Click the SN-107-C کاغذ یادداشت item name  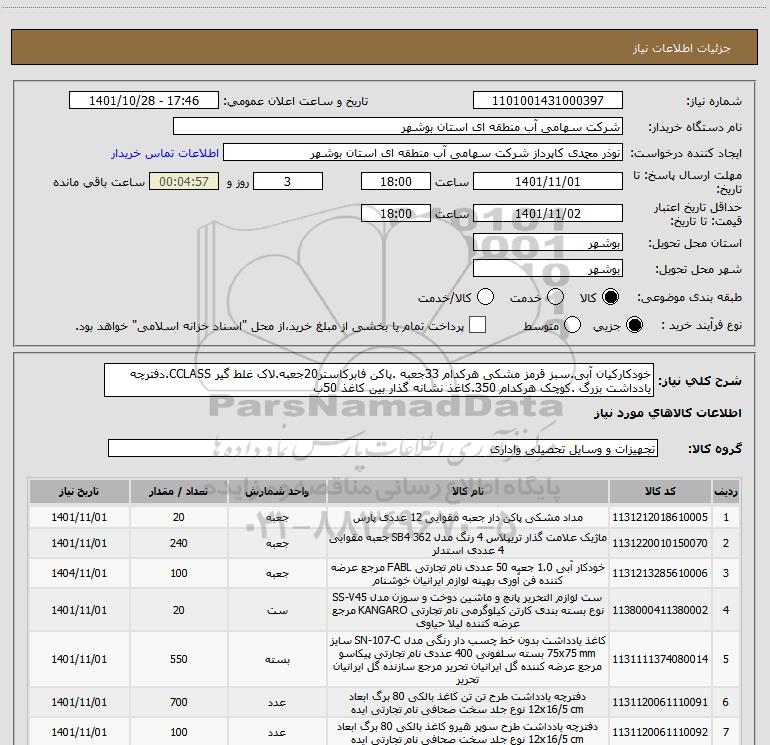point(468,660)
